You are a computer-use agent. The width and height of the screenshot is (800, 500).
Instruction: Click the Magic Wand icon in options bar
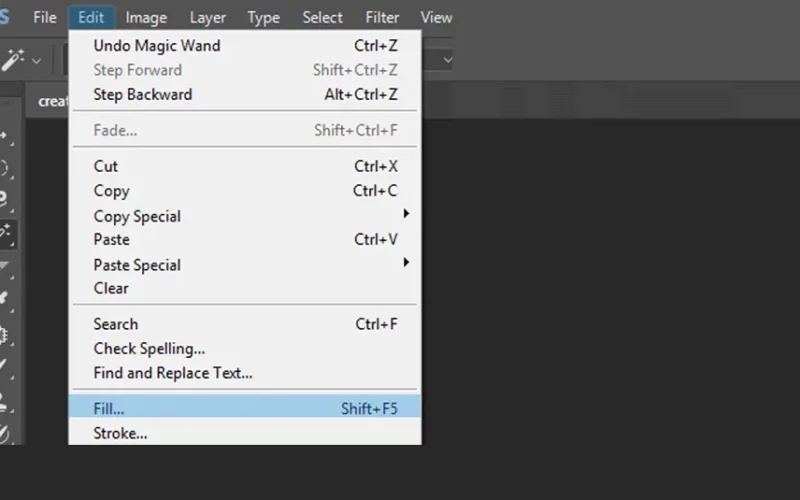12,60
